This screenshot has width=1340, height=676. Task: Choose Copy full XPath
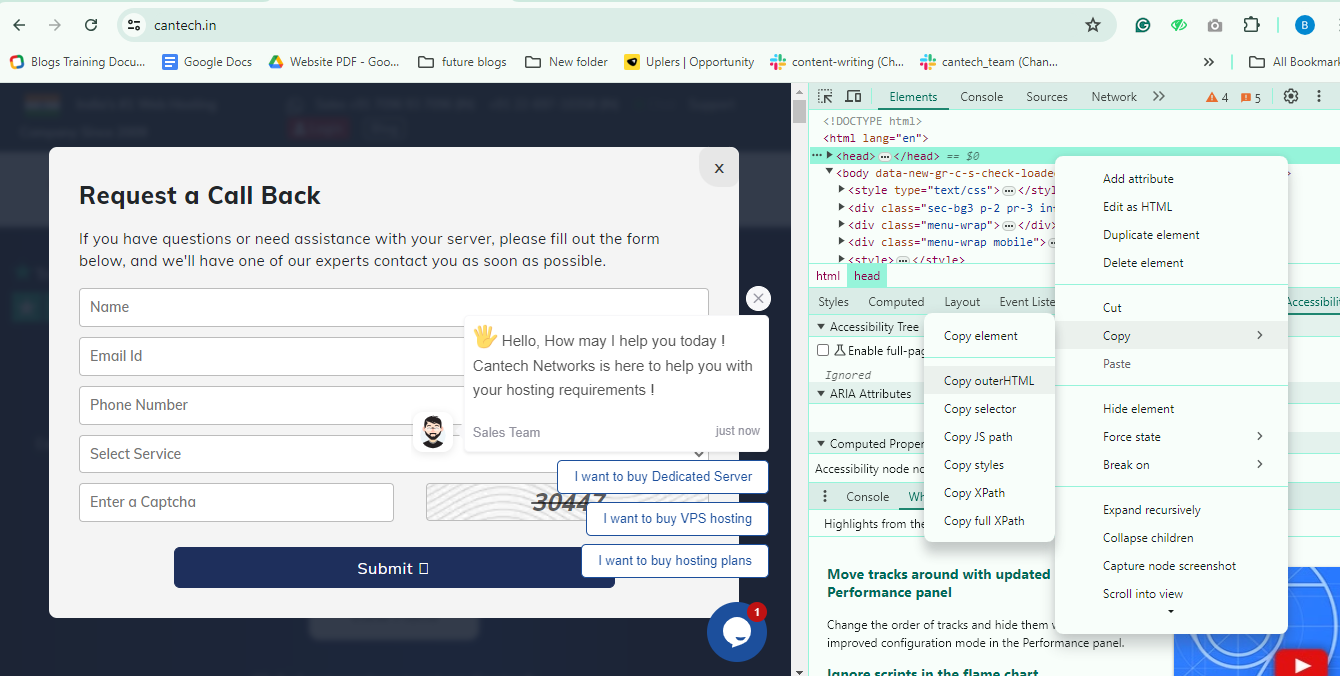point(989,521)
